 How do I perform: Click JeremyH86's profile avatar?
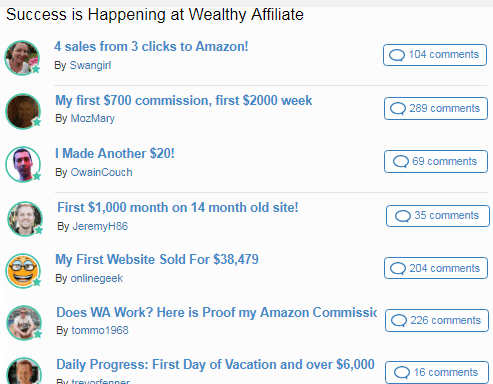[25, 219]
